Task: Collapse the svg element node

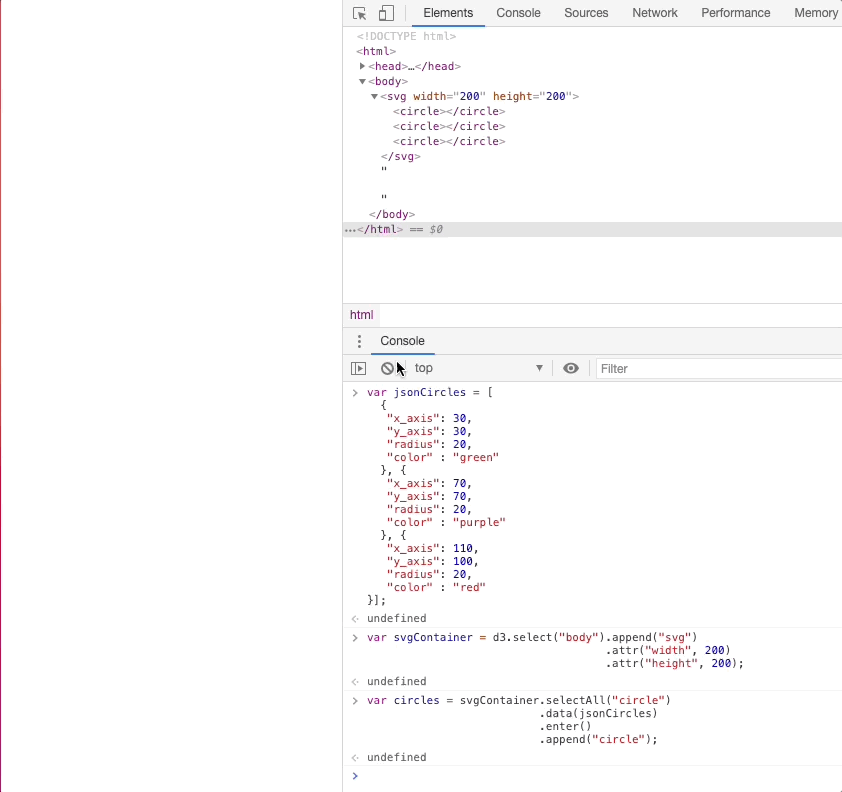Action: pyautogui.click(x=374, y=96)
